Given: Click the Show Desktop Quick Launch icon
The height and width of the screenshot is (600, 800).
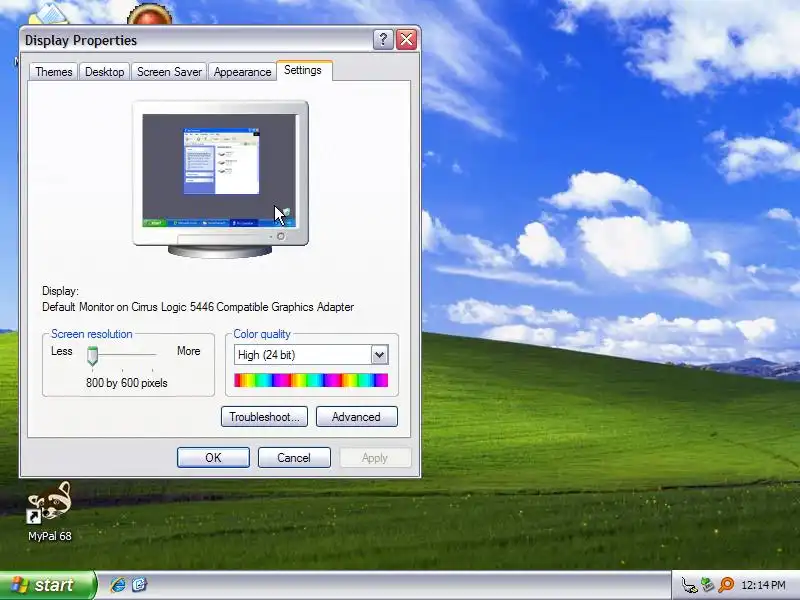Looking at the screenshot, I should coord(139,585).
